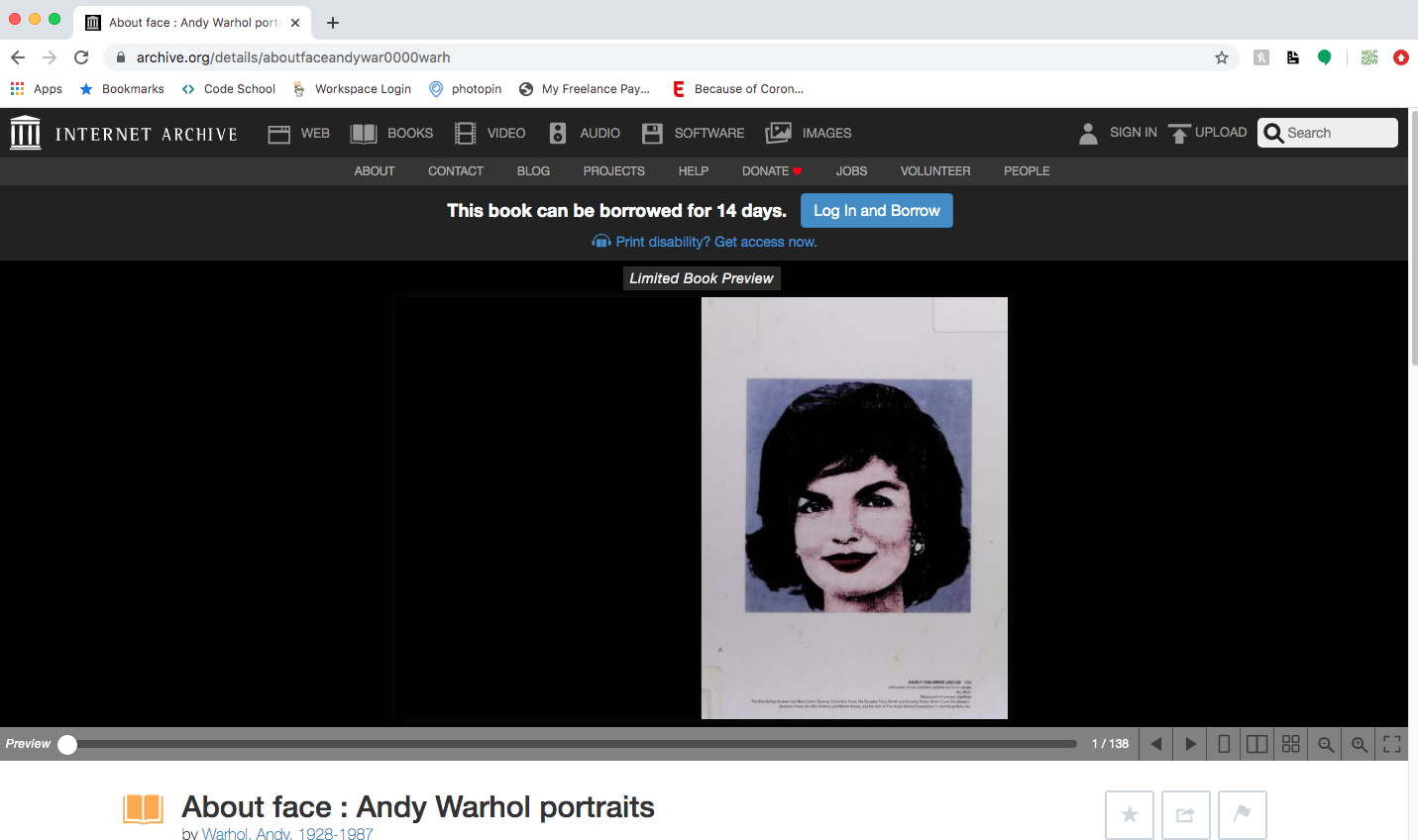
Task: Flag this item
Action: pyautogui.click(x=1243, y=815)
